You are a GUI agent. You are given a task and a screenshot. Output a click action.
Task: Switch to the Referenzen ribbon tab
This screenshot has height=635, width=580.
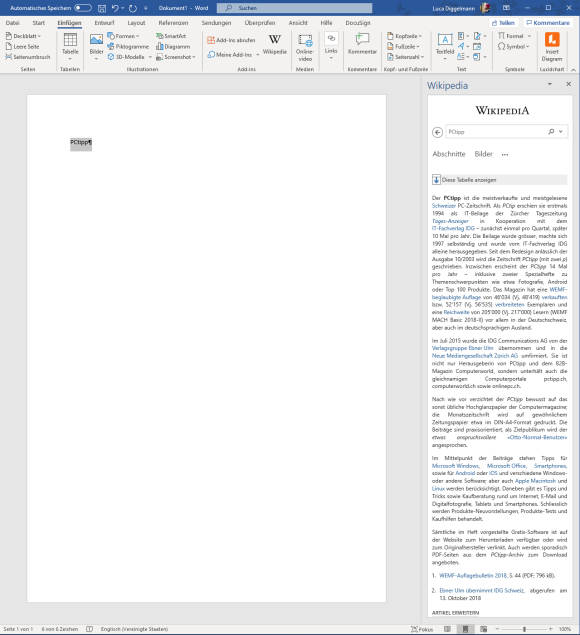point(173,23)
